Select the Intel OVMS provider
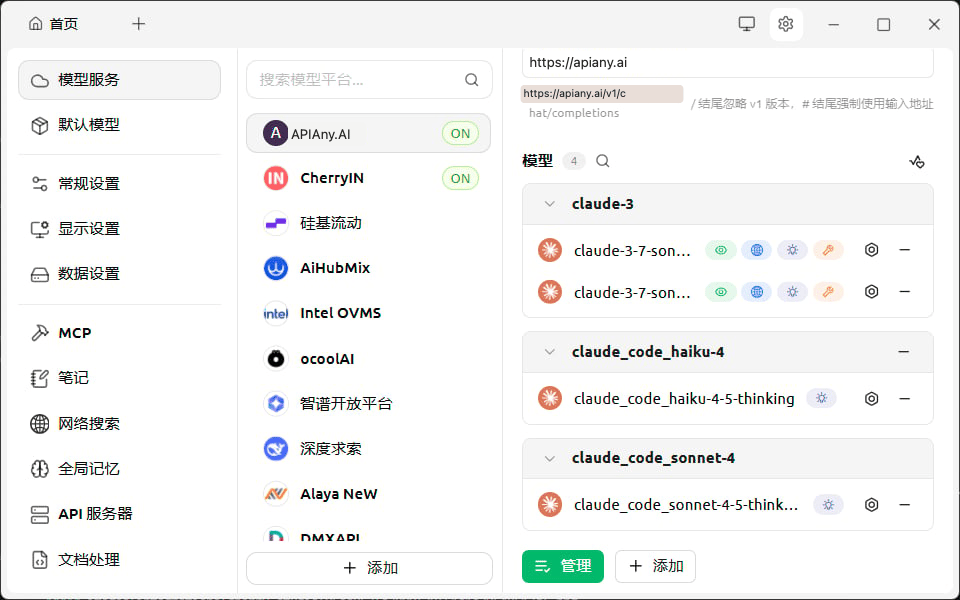960x600 pixels. (x=369, y=313)
